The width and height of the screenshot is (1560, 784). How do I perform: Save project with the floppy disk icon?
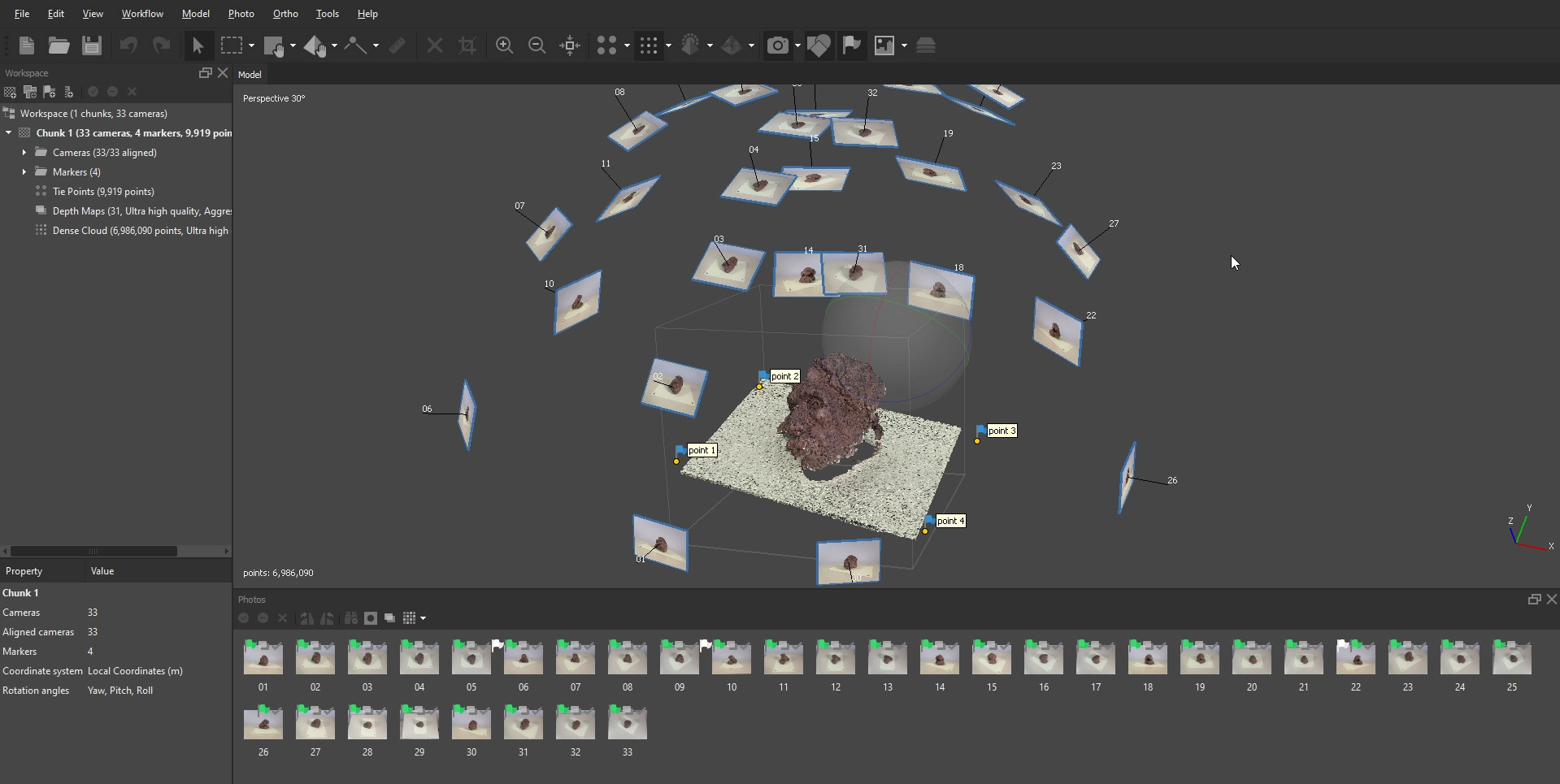[92, 45]
